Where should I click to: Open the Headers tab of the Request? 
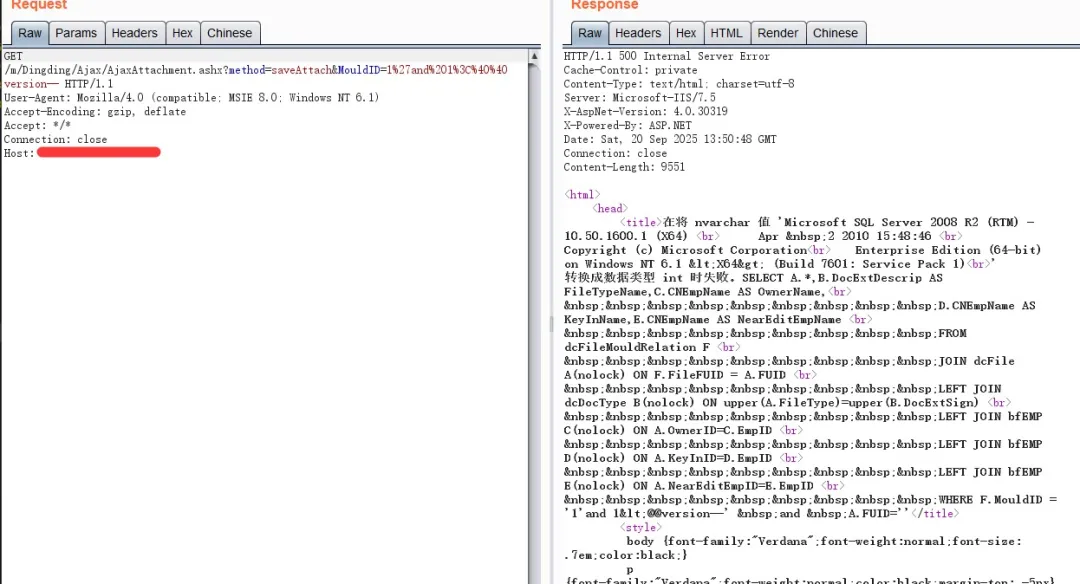click(x=134, y=33)
